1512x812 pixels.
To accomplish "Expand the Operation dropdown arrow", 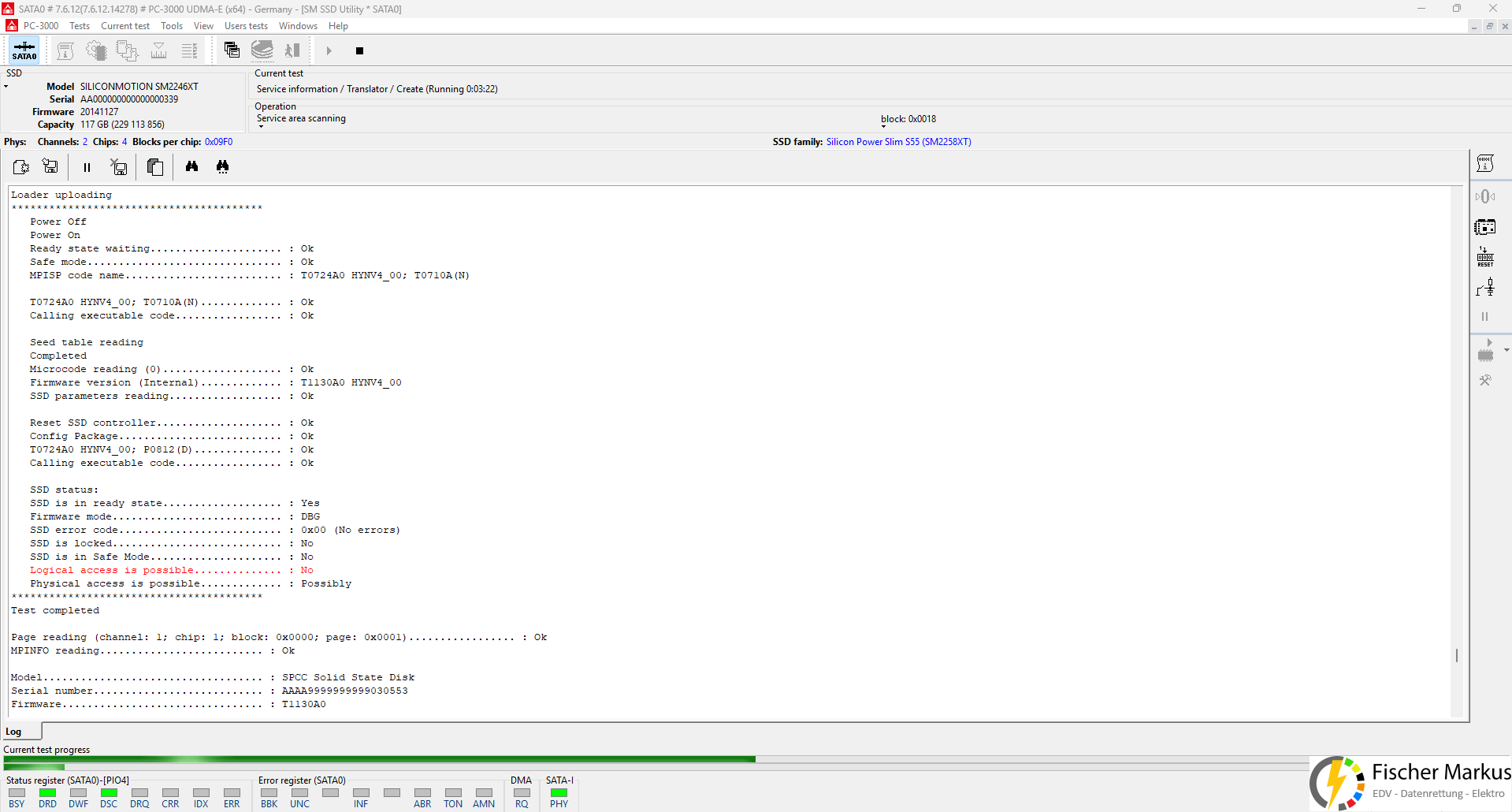I will coord(261,127).
